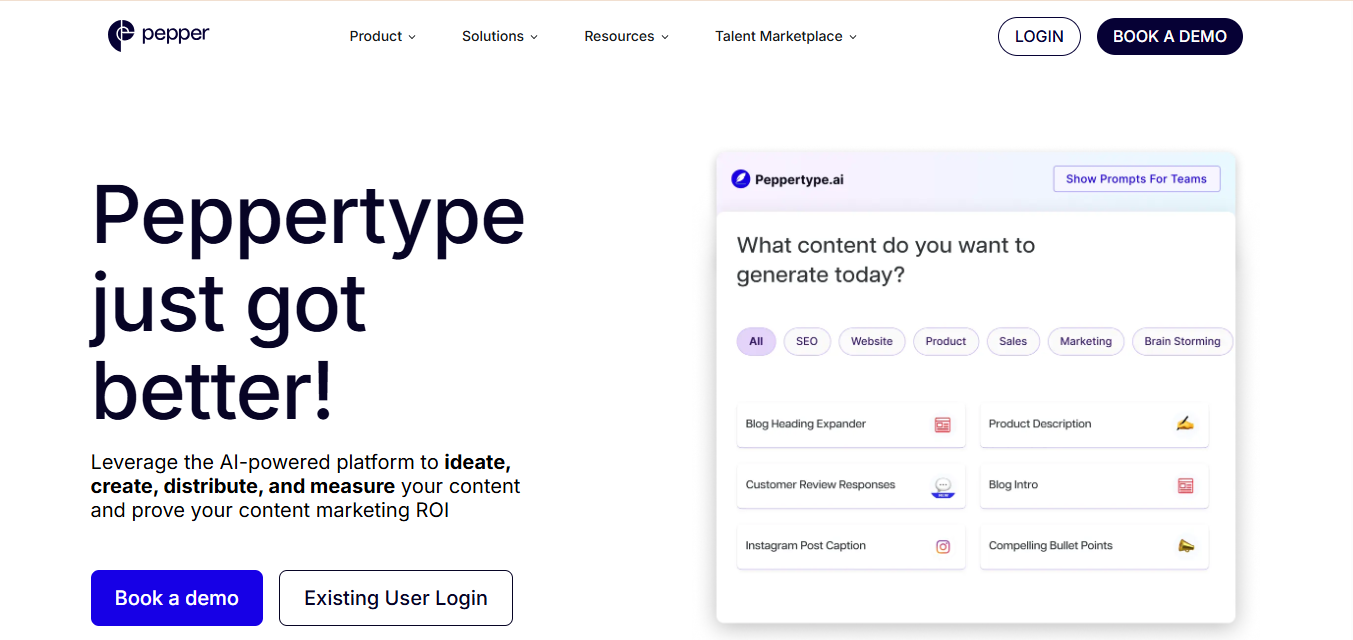Click Show Prompts For Teams button
This screenshot has height=640, width=1353.
[x=1136, y=179]
